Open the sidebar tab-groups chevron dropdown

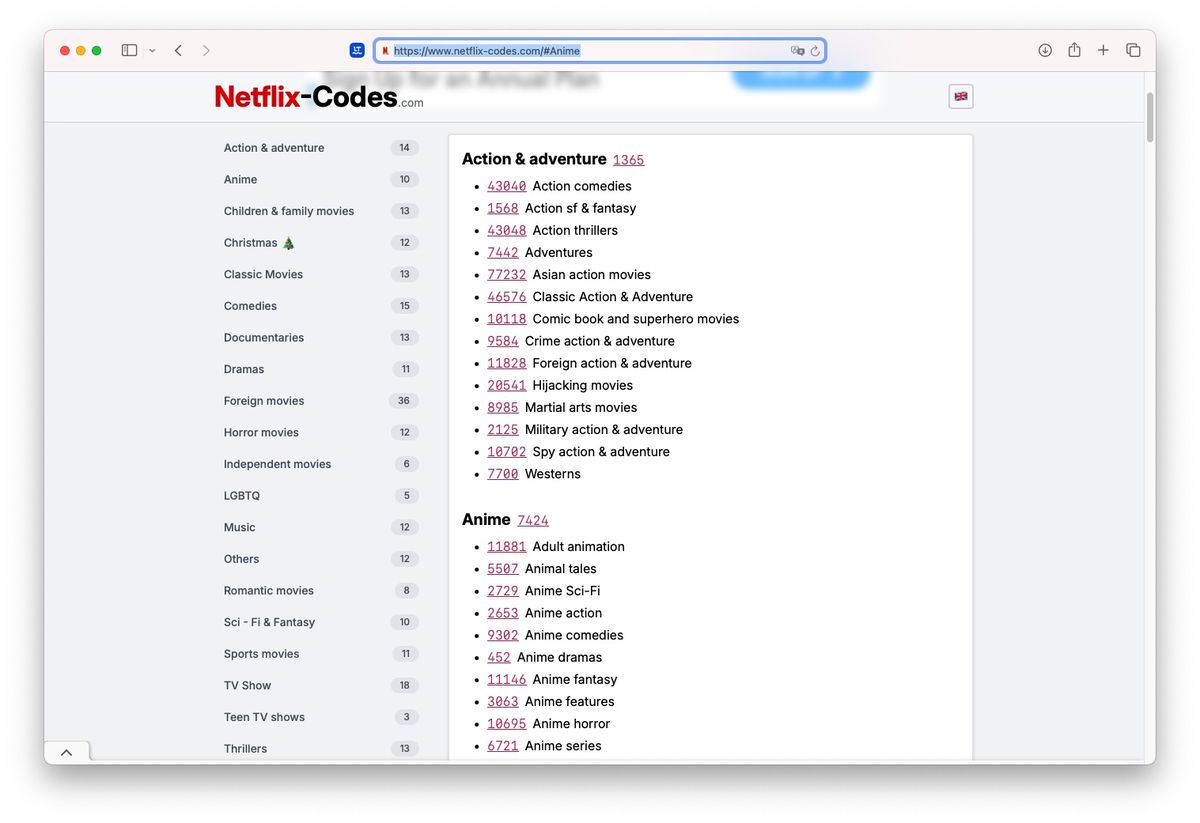152,49
